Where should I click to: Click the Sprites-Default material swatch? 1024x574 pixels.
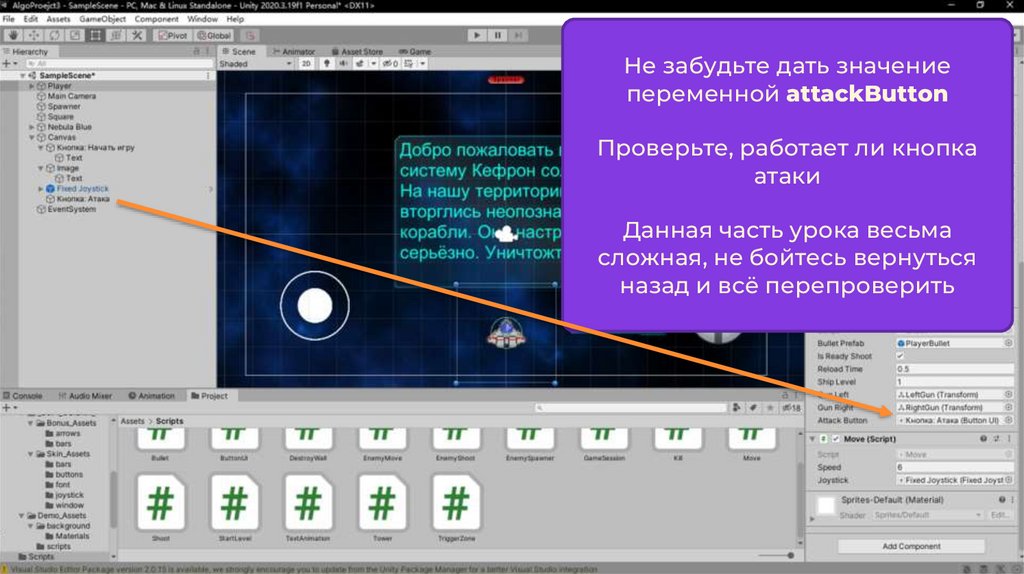pyautogui.click(x=826, y=505)
